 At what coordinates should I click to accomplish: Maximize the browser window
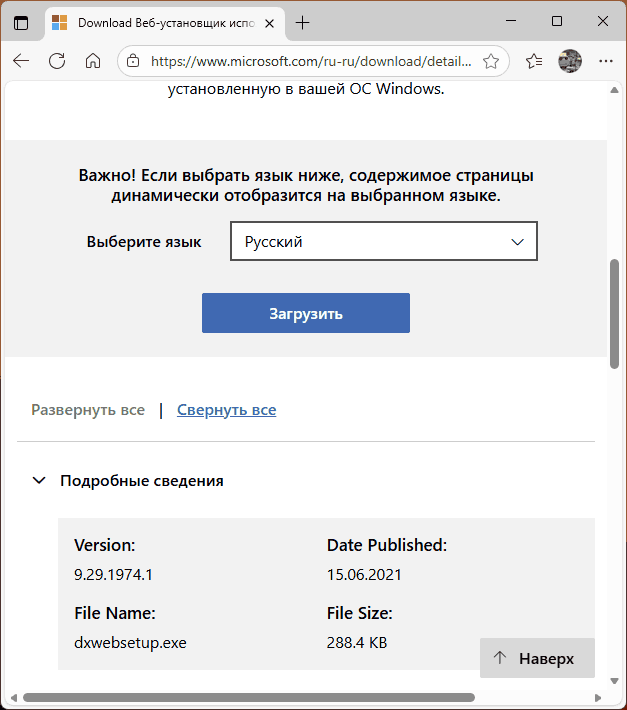point(557,21)
